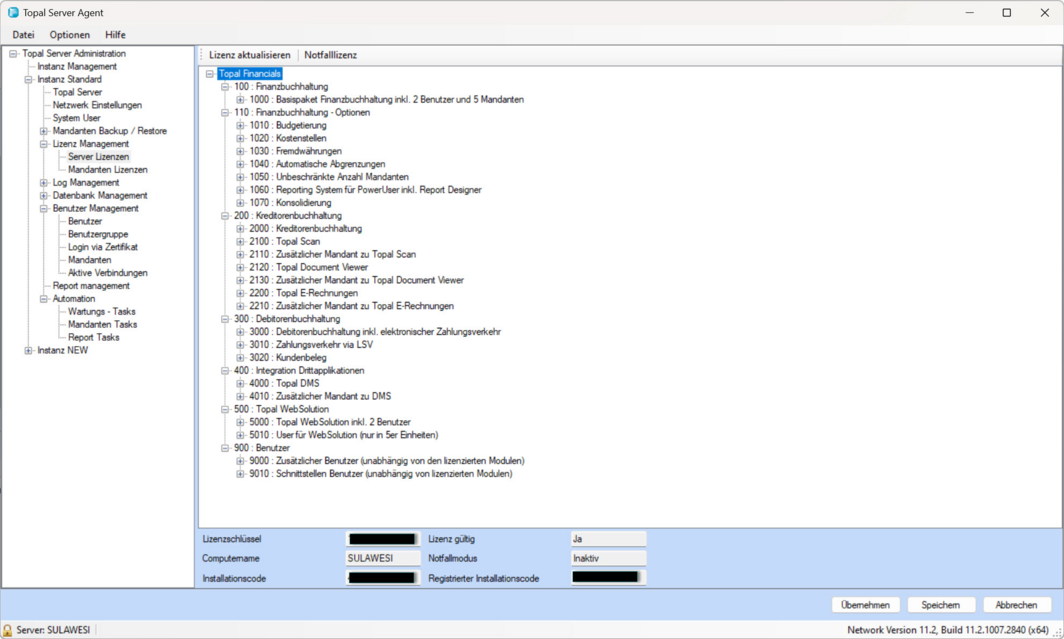Expand the 1010 : Budgetierung license item

tap(240, 126)
